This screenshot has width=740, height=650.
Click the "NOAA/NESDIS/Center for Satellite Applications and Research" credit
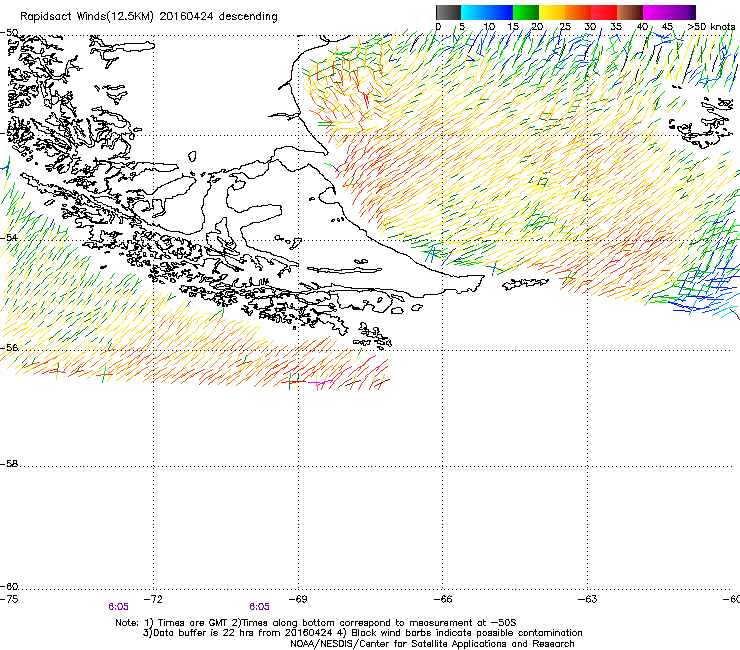pos(432,644)
